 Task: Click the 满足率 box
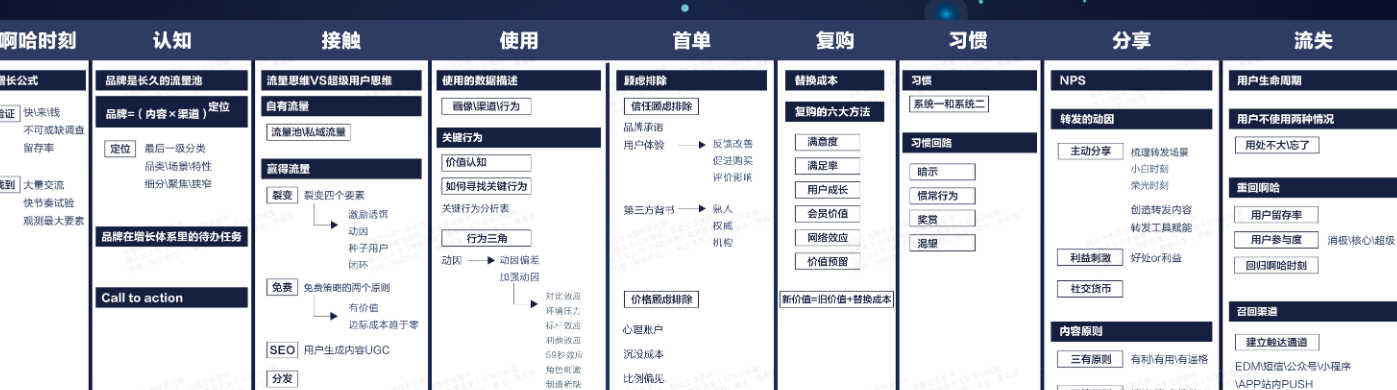[x=828, y=165]
